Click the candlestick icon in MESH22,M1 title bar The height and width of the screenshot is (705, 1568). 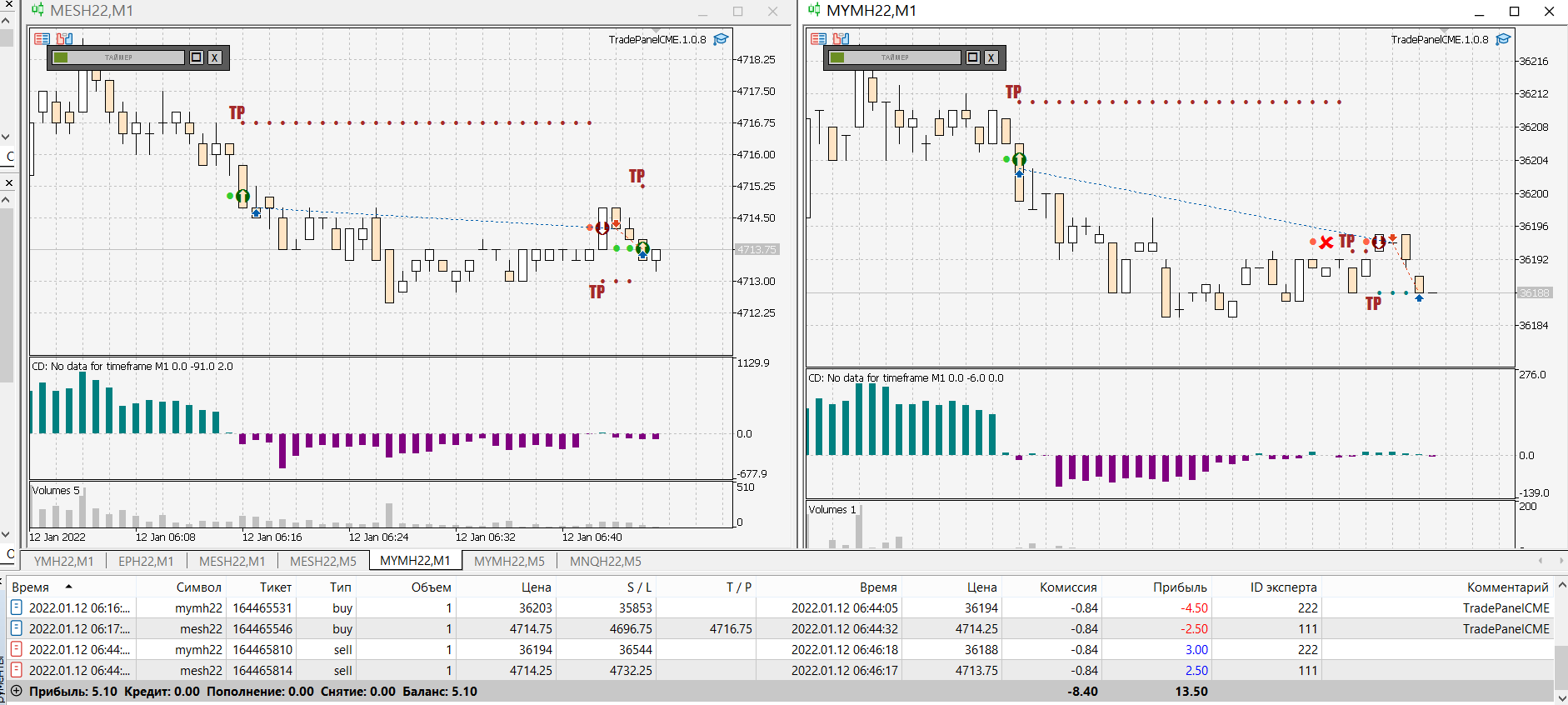coord(37,10)
